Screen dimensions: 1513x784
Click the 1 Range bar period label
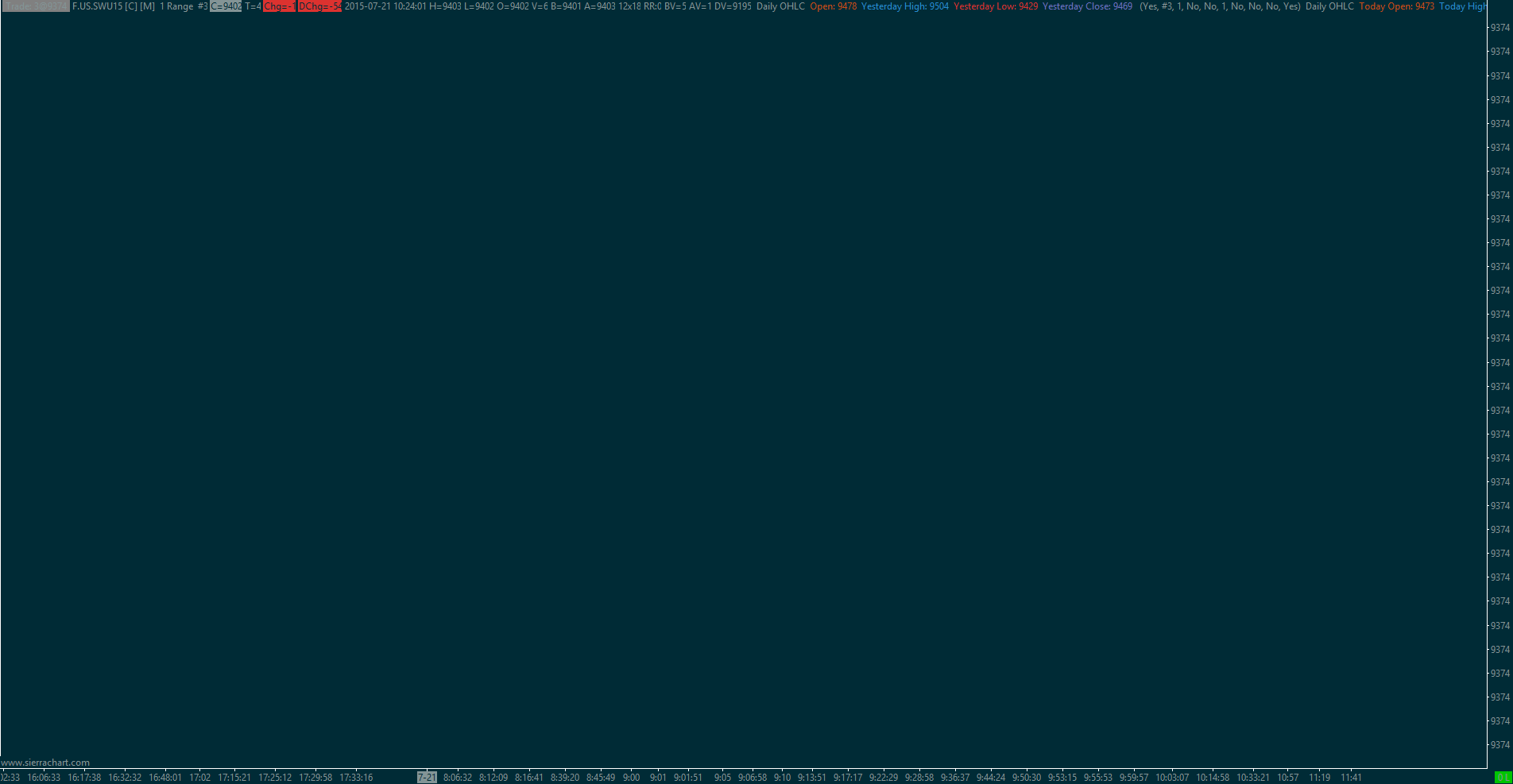[x=176, y=6]
